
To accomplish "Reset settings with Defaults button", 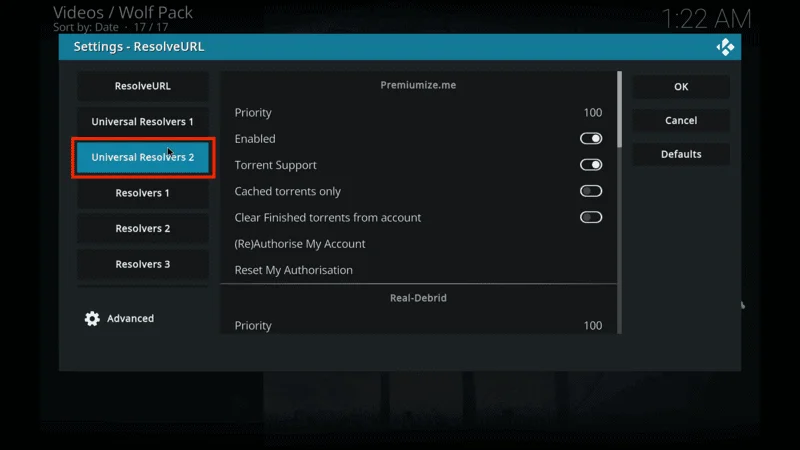I will 680,154.
